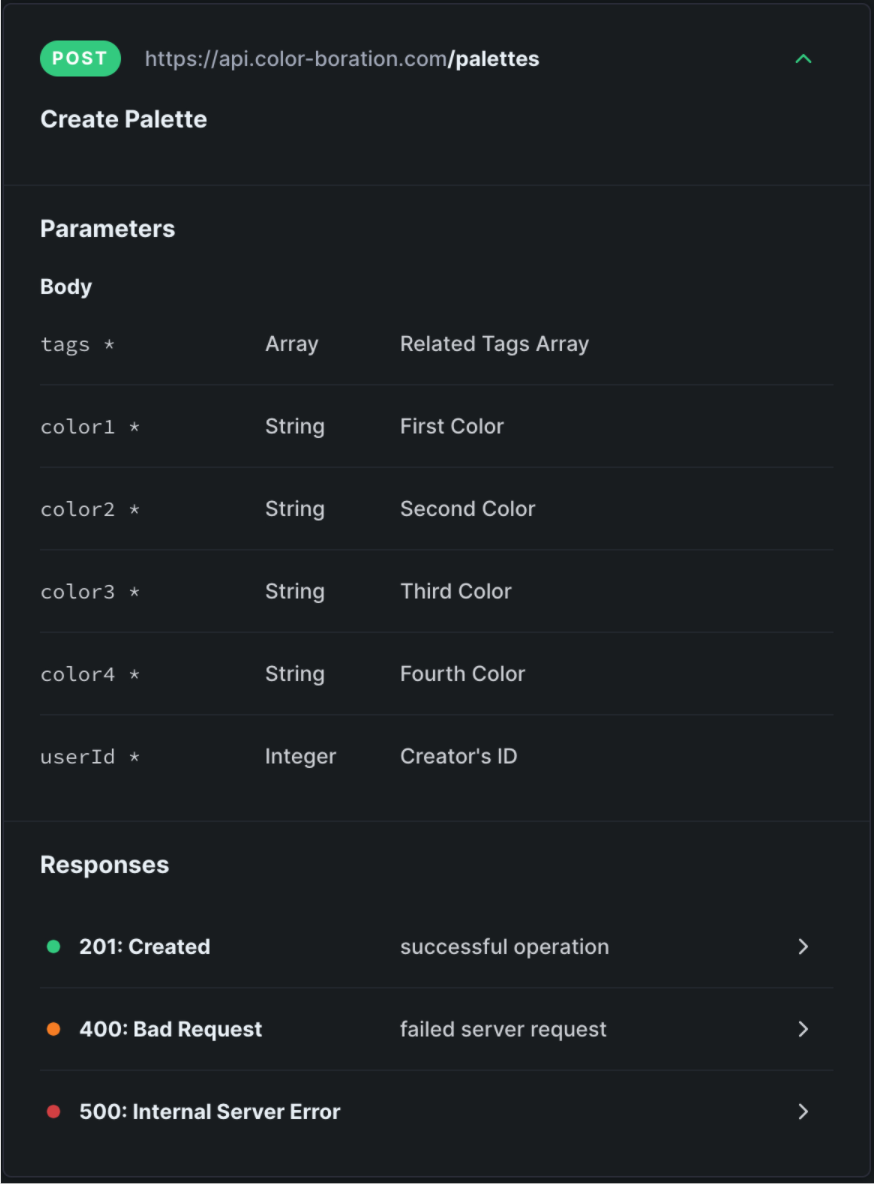
Task: Click the color4 parameter name
Action: [78, 675]
